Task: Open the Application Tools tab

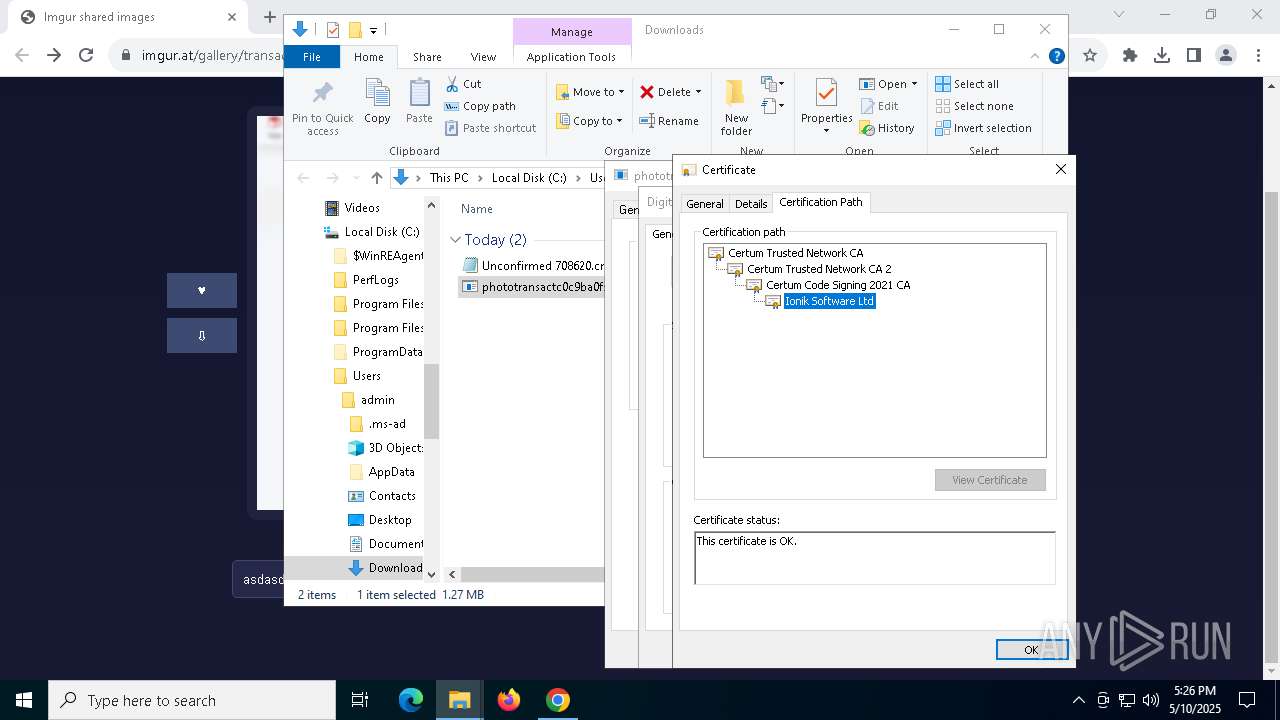Action: point(571,57)
